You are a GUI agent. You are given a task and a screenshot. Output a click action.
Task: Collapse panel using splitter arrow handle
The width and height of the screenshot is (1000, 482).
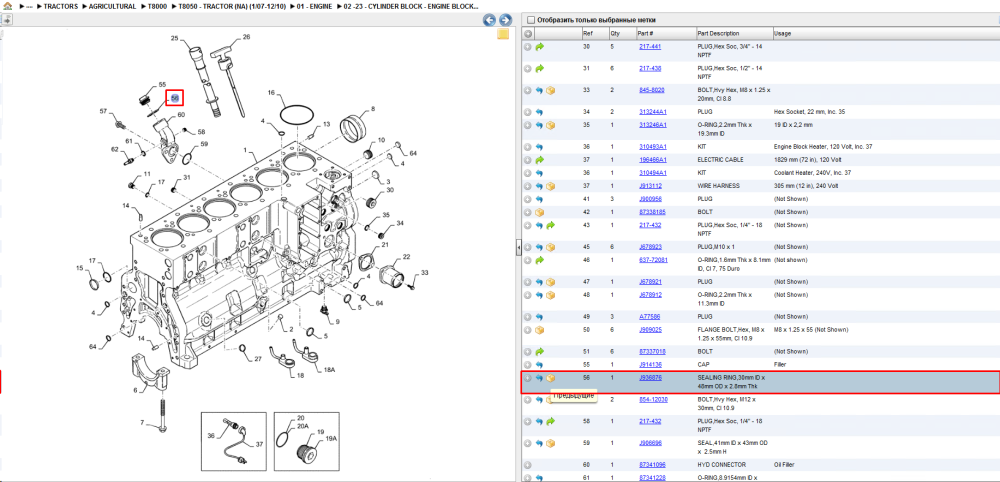(518, 247)
